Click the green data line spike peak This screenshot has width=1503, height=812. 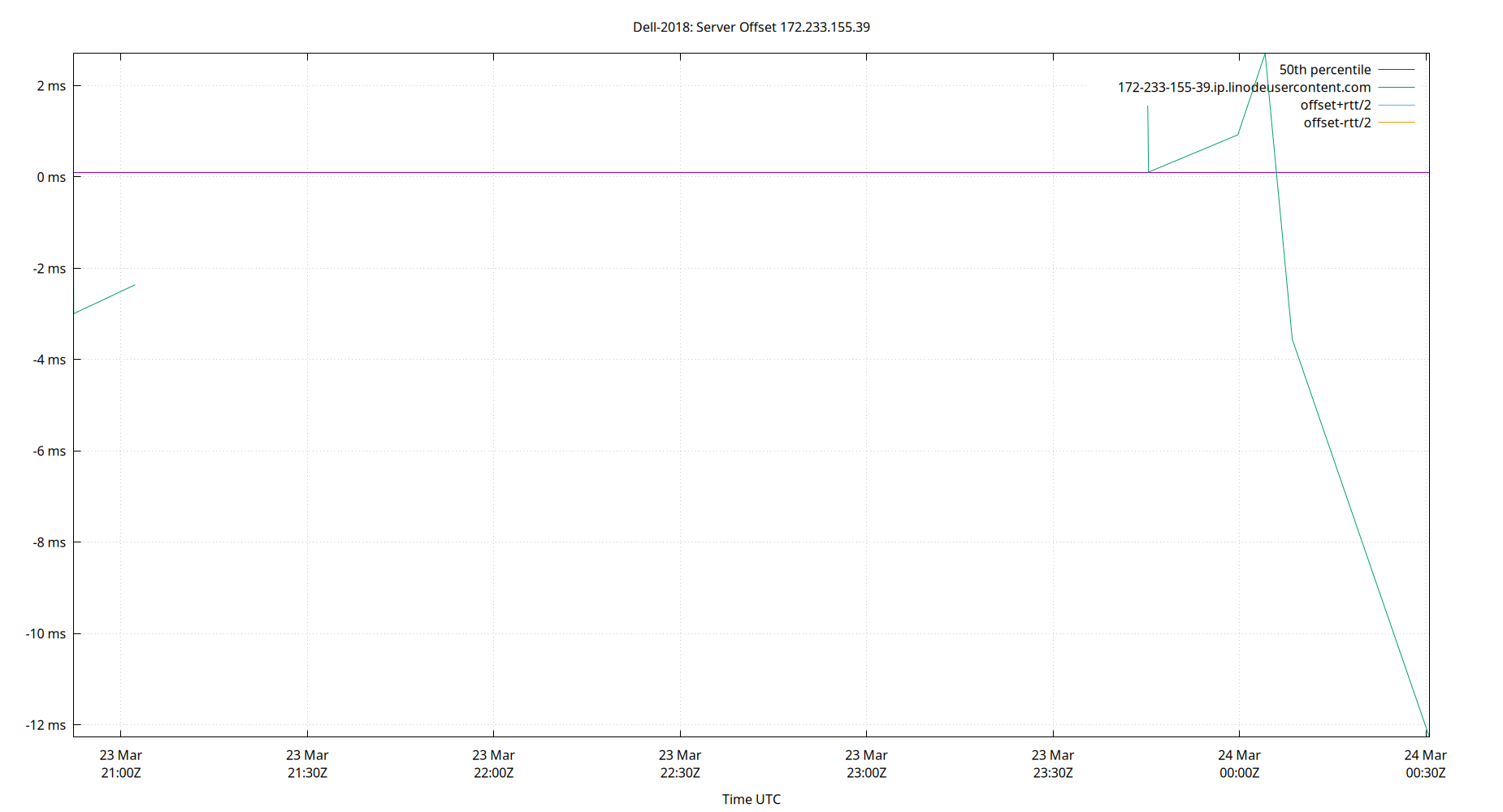pyautogui.click(x=1266, y=55)
